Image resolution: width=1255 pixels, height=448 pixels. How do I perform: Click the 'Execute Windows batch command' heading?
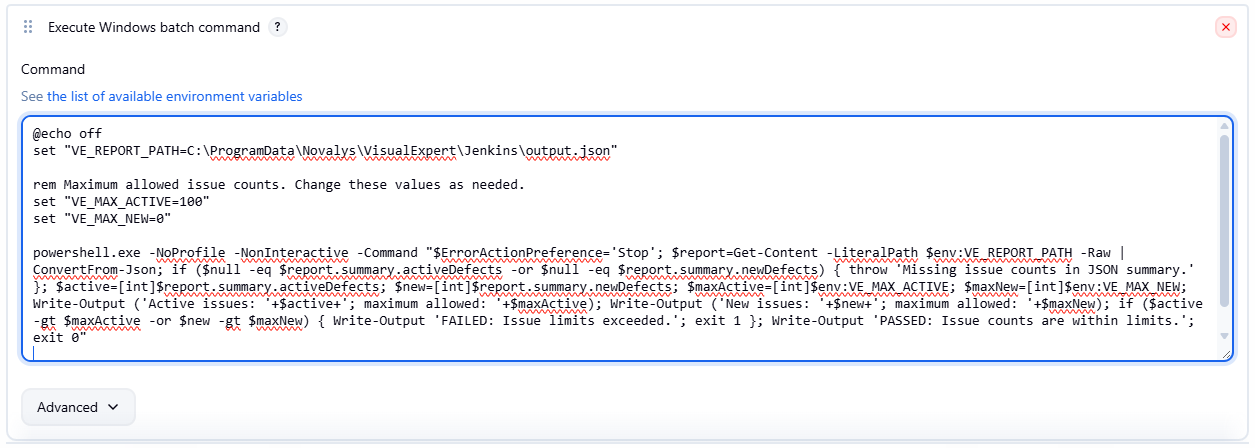154,27
